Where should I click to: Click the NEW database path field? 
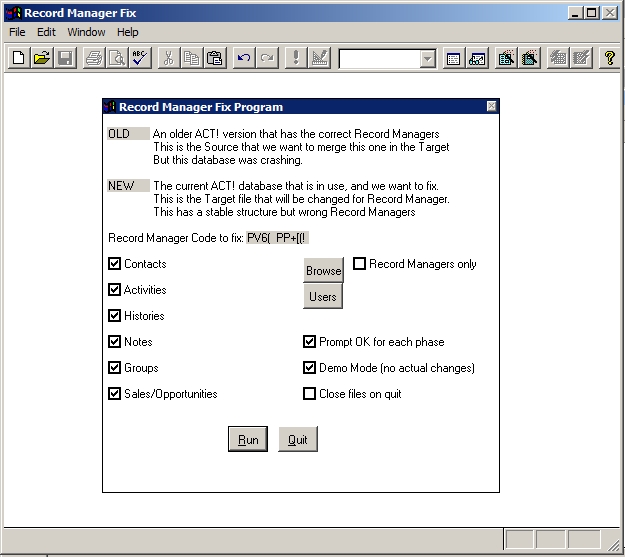point(128,185)
